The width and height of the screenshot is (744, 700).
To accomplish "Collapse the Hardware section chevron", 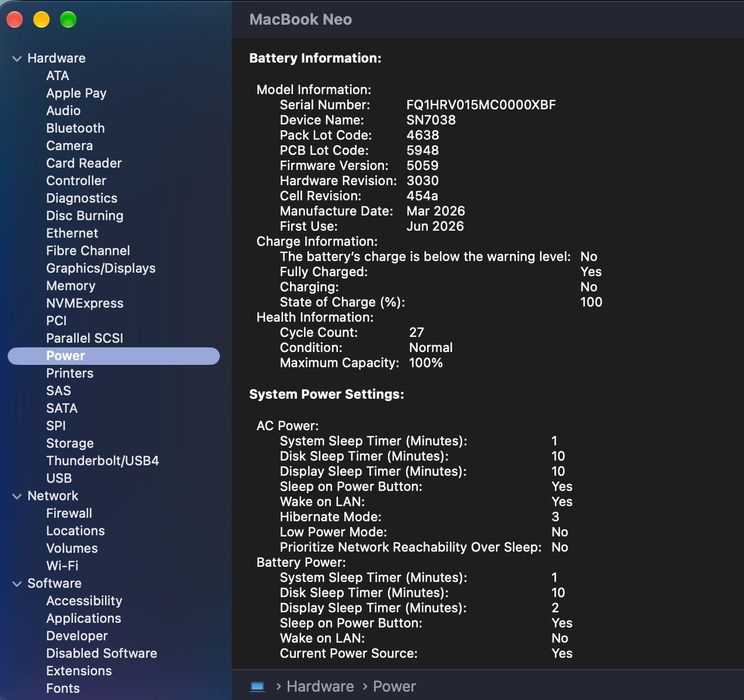I will (17, 59).
